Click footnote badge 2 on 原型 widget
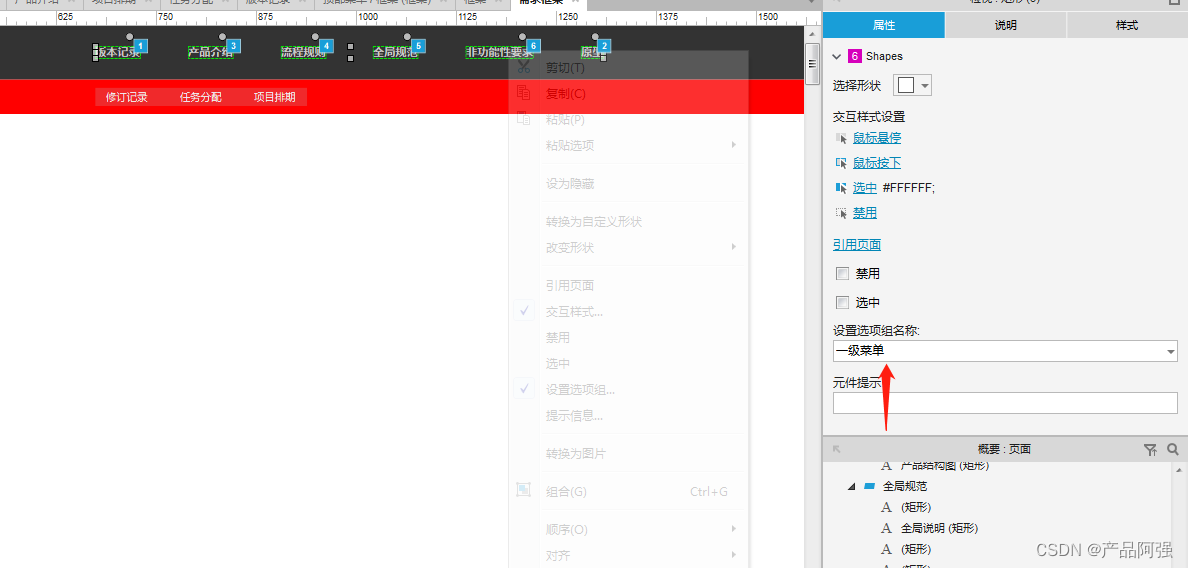The width and height of the screenshot is (1188, 568). click(604, 47)
